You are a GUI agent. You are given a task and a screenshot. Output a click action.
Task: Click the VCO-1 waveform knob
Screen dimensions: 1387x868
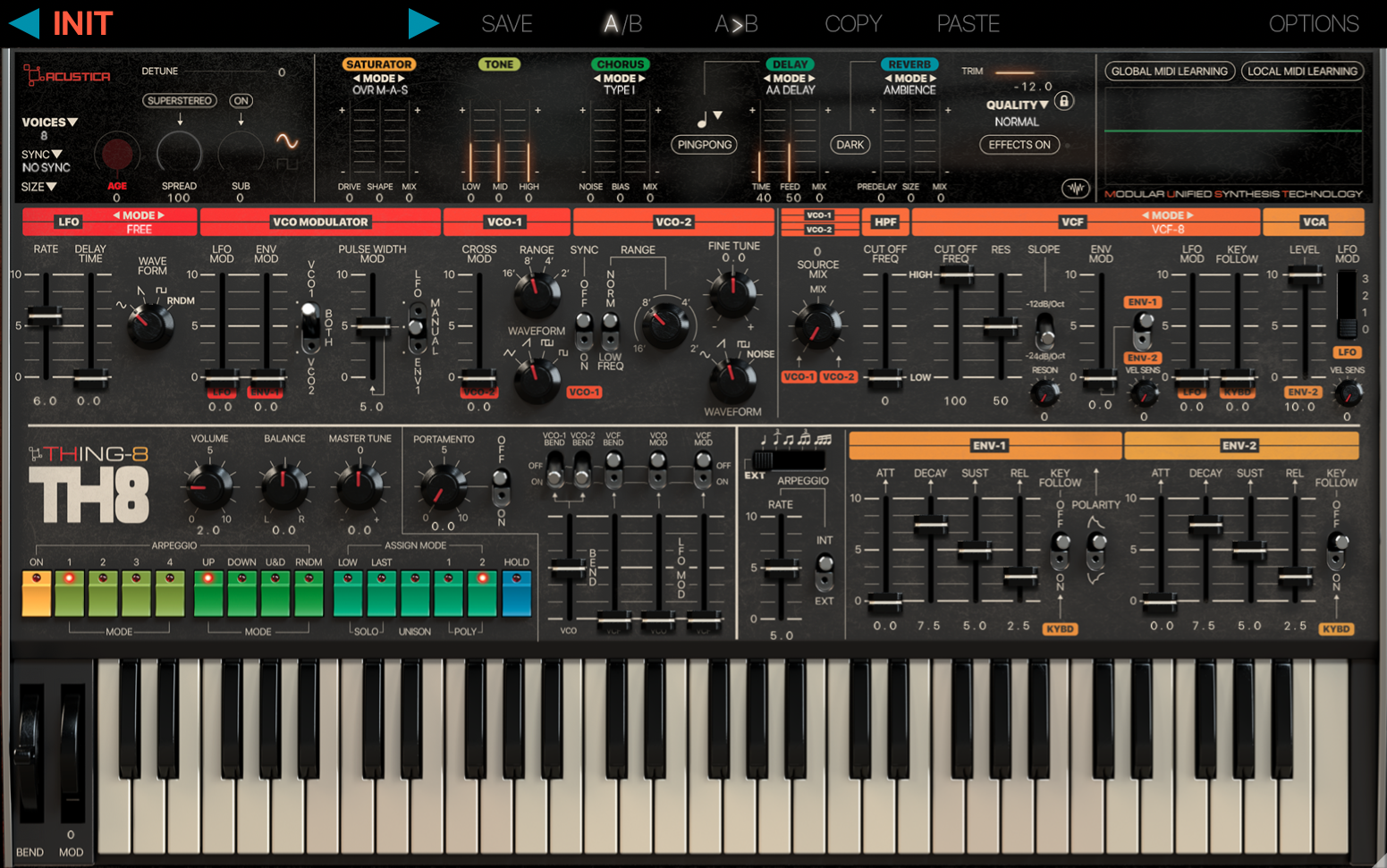tap(537, 379)
